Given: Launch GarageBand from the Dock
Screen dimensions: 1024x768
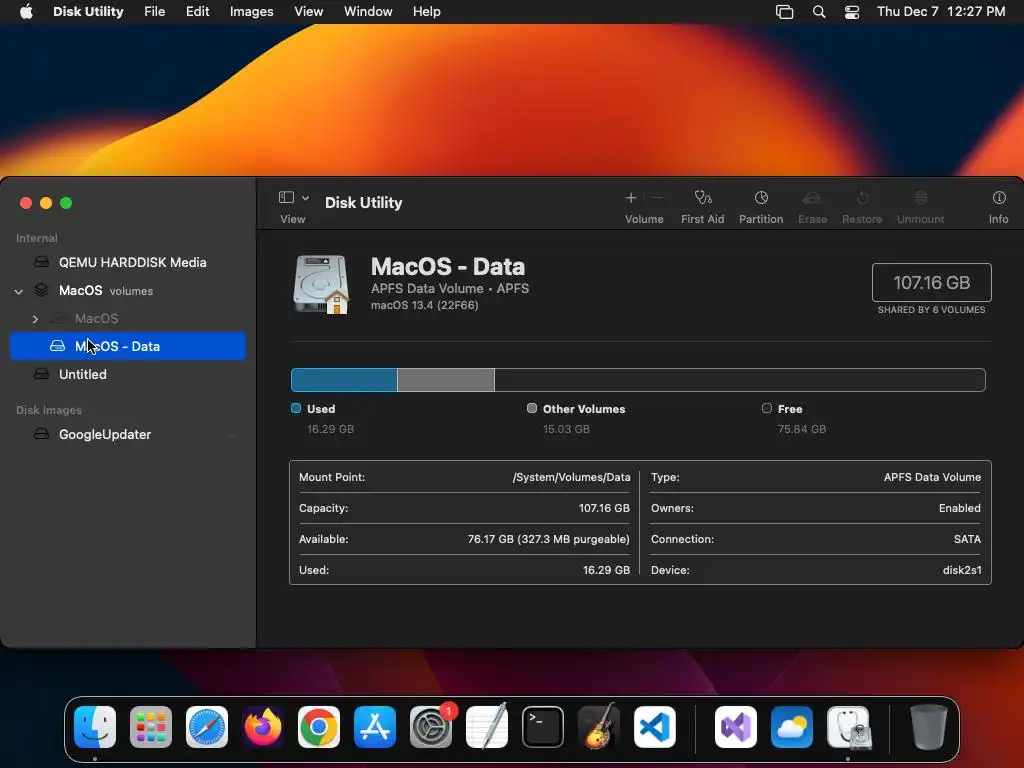Looking at the screenshot, I should click(x=599, y=727).
